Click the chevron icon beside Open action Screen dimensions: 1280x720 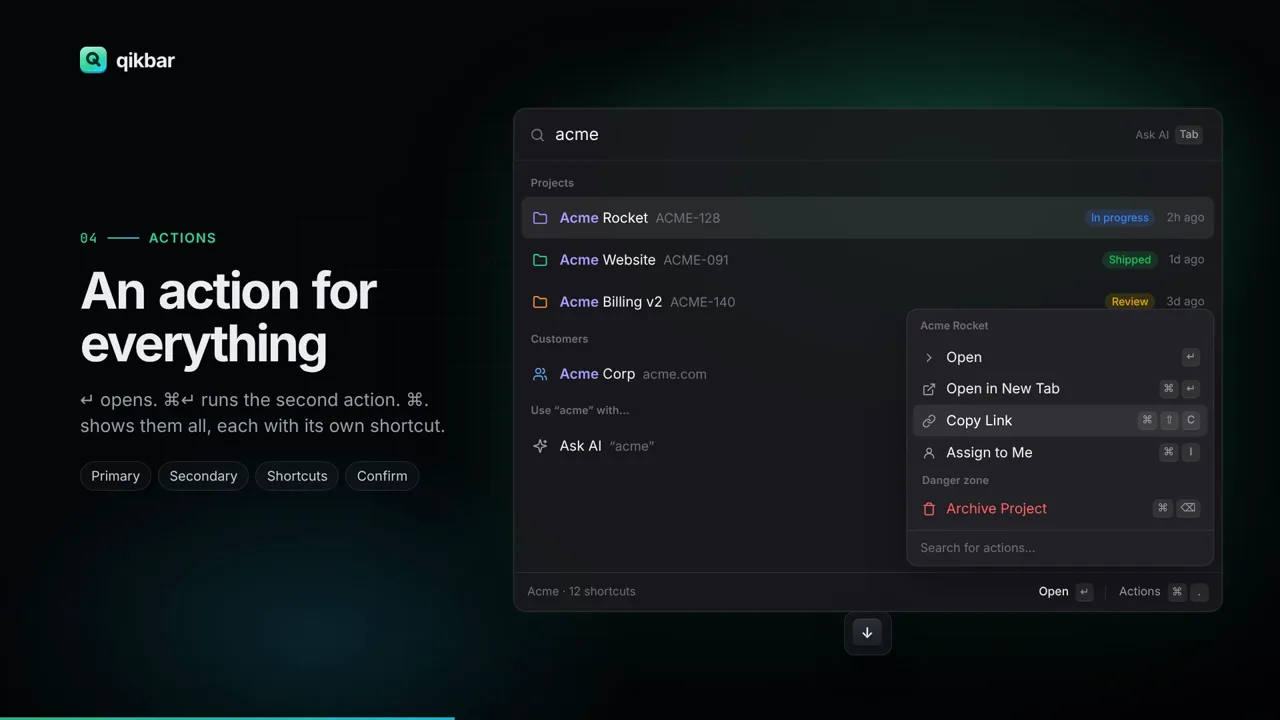point(929,357)
